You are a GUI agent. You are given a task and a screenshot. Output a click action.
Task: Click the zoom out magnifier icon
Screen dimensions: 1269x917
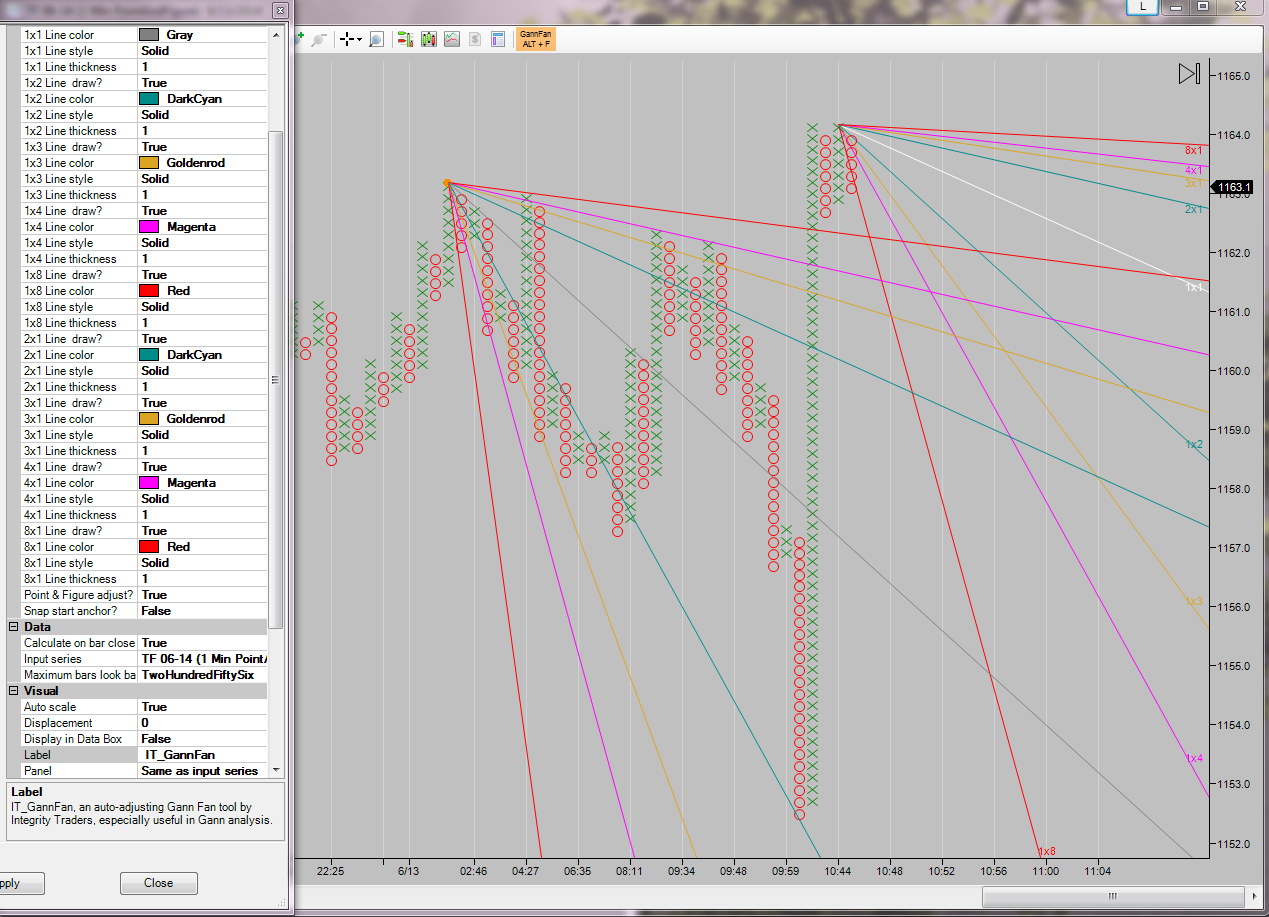point(319,39)
